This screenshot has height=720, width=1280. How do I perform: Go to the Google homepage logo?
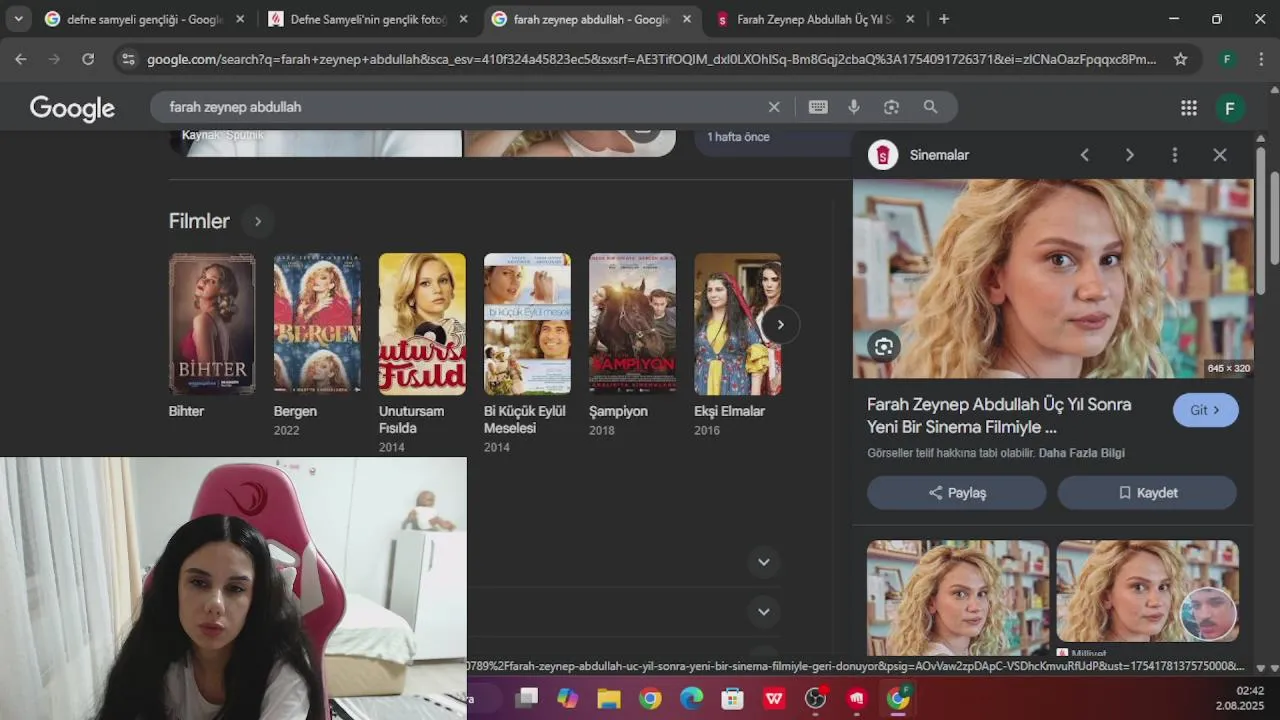tap(72, 108)
